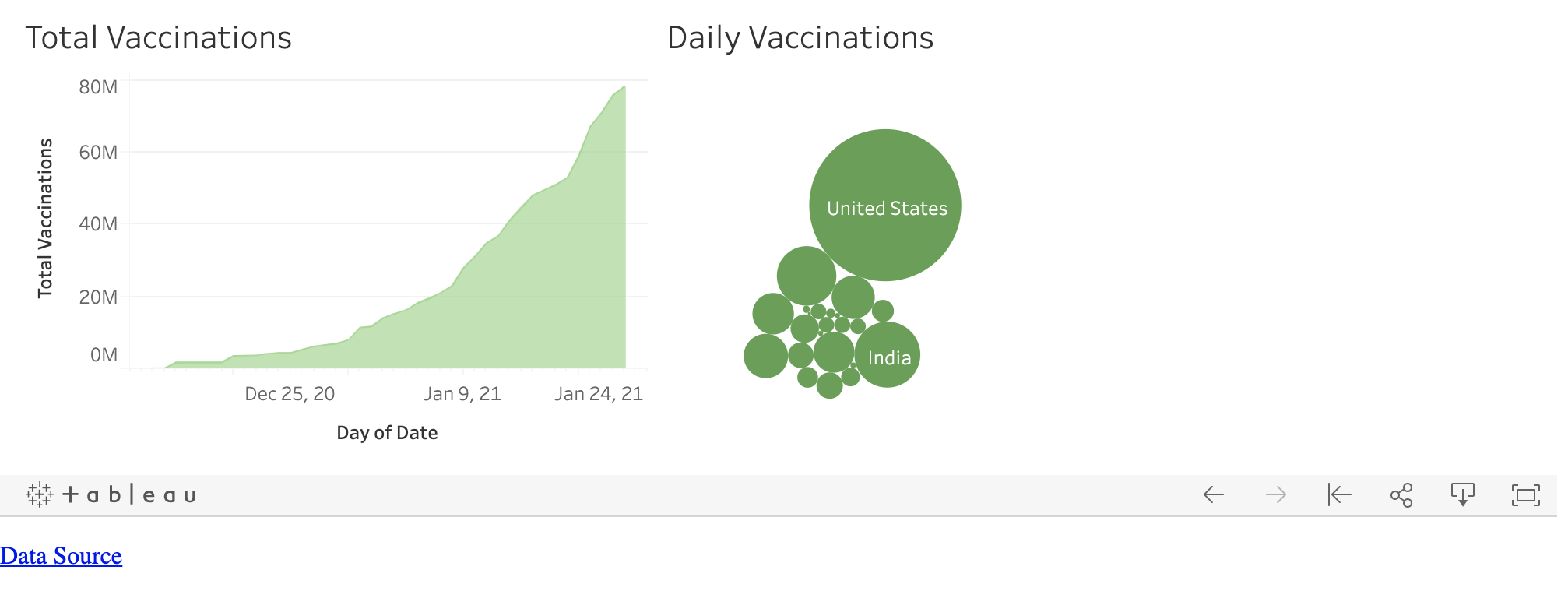Click the Dec 25, 20 axis tick label

290,394
